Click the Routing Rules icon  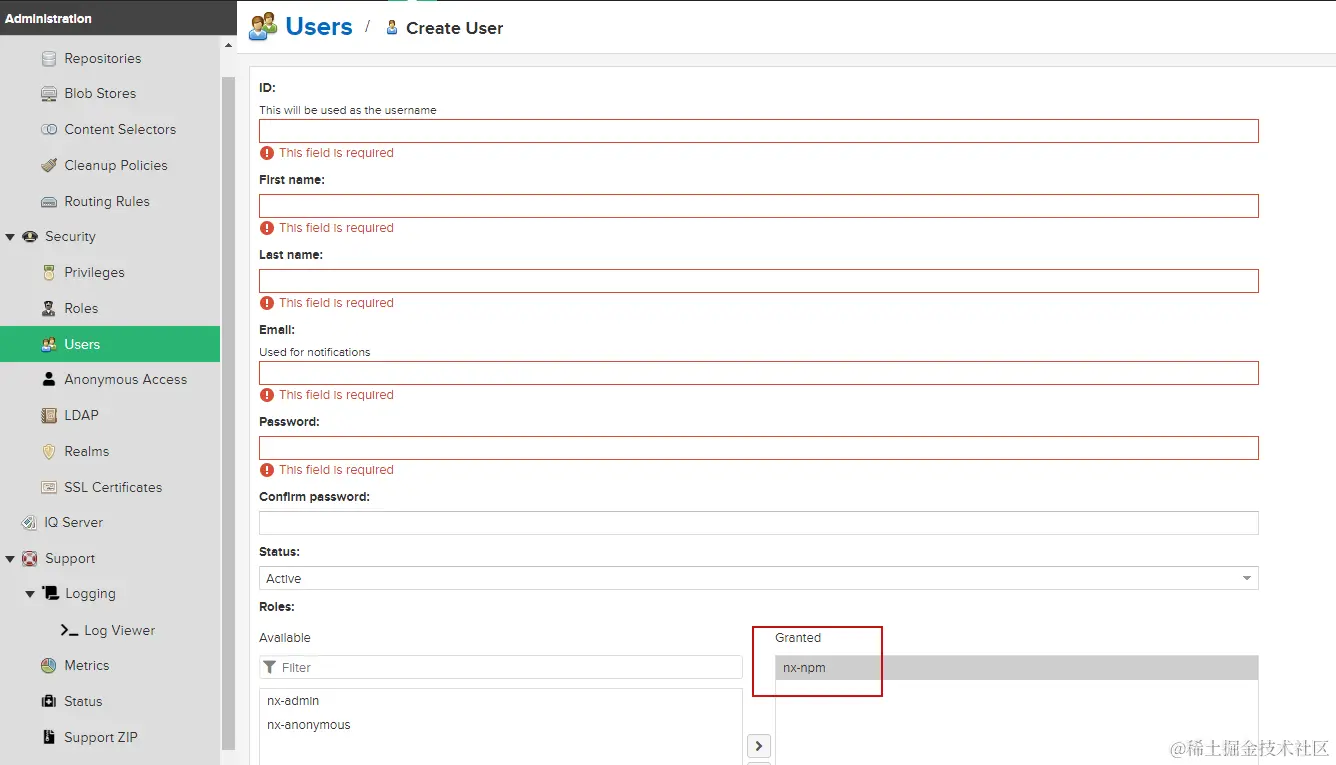click(x=48, y=202)
